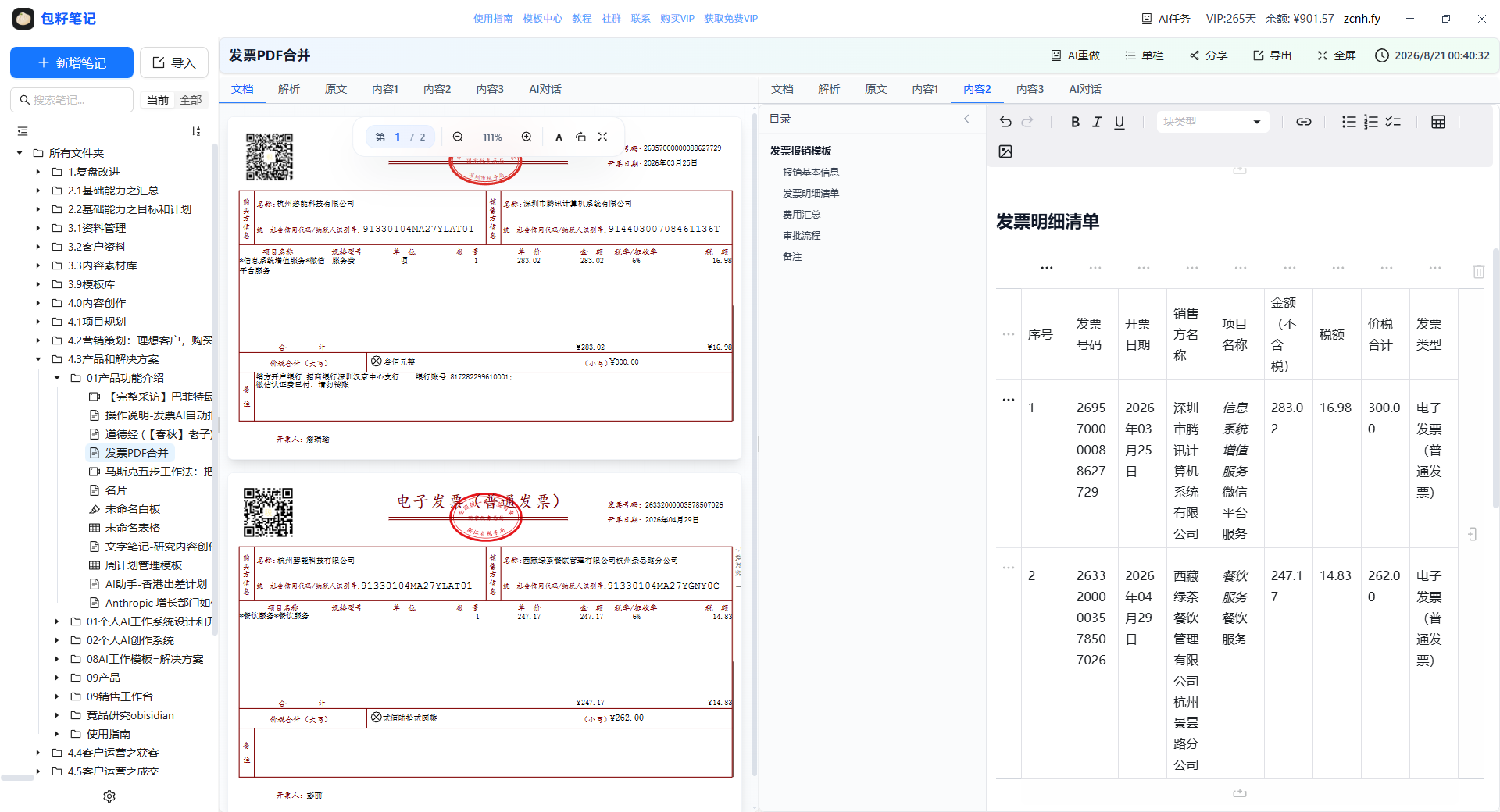Viewport: 1500px width, 812px height.
Task: Expand the 09销售工作台 folder
Action: (57, 696)
